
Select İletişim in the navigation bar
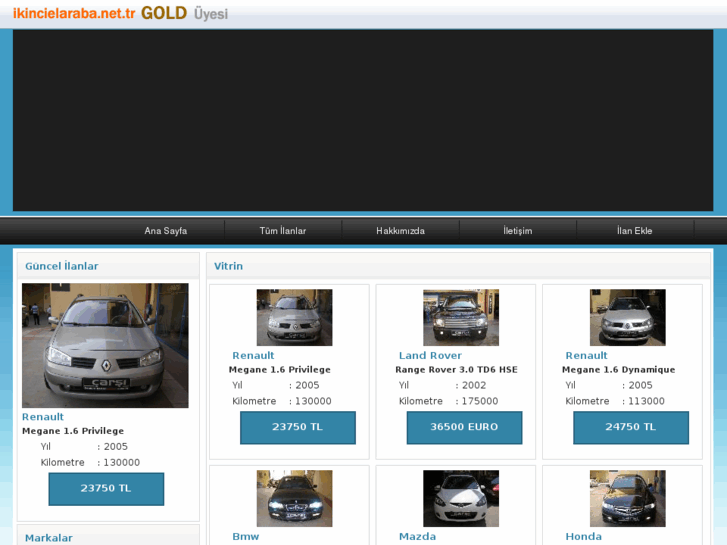click(x=517, y=231)
